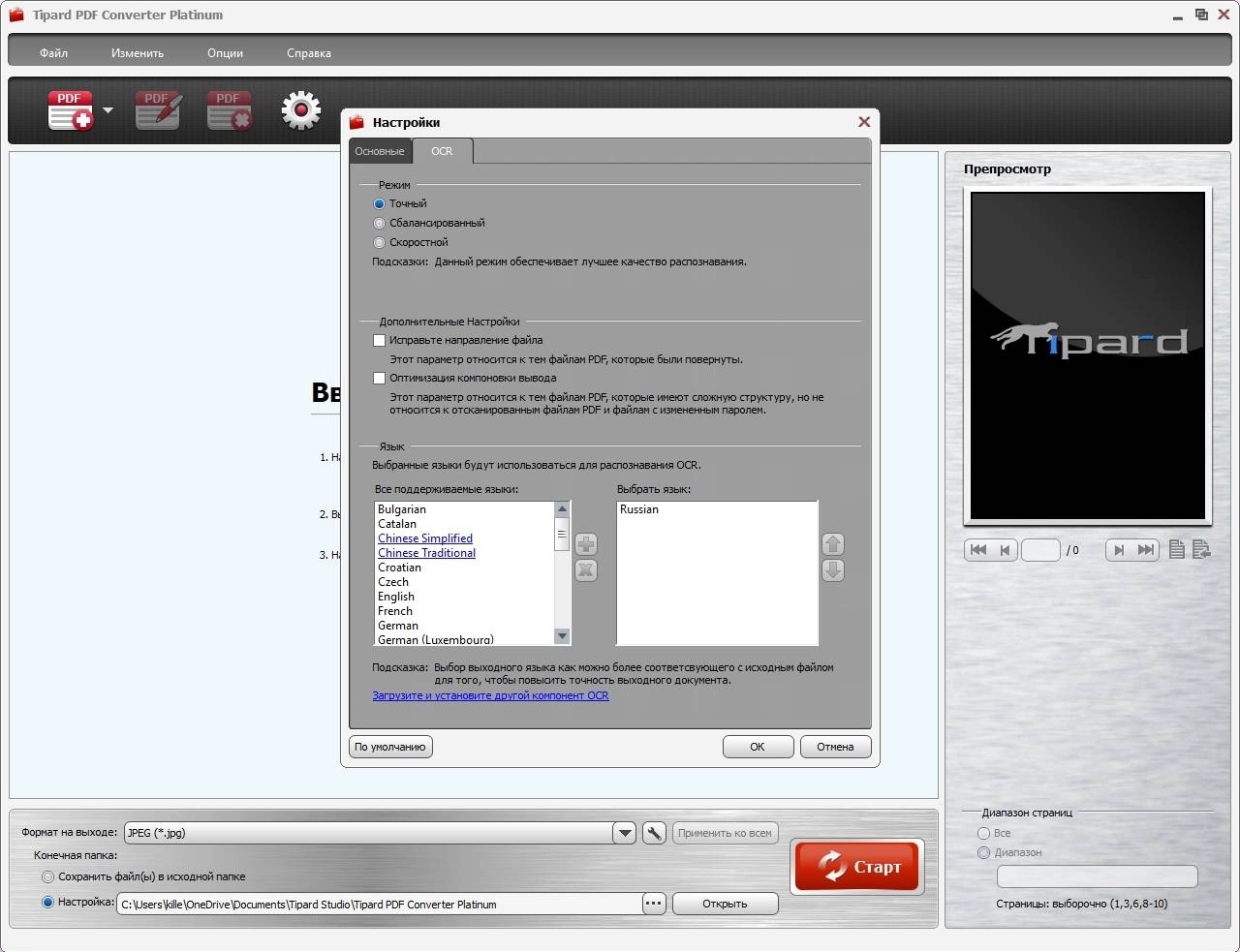Select Chinese Simplified language entry
The width and height of the screenshot is (1240, 952).
[425, 538]
